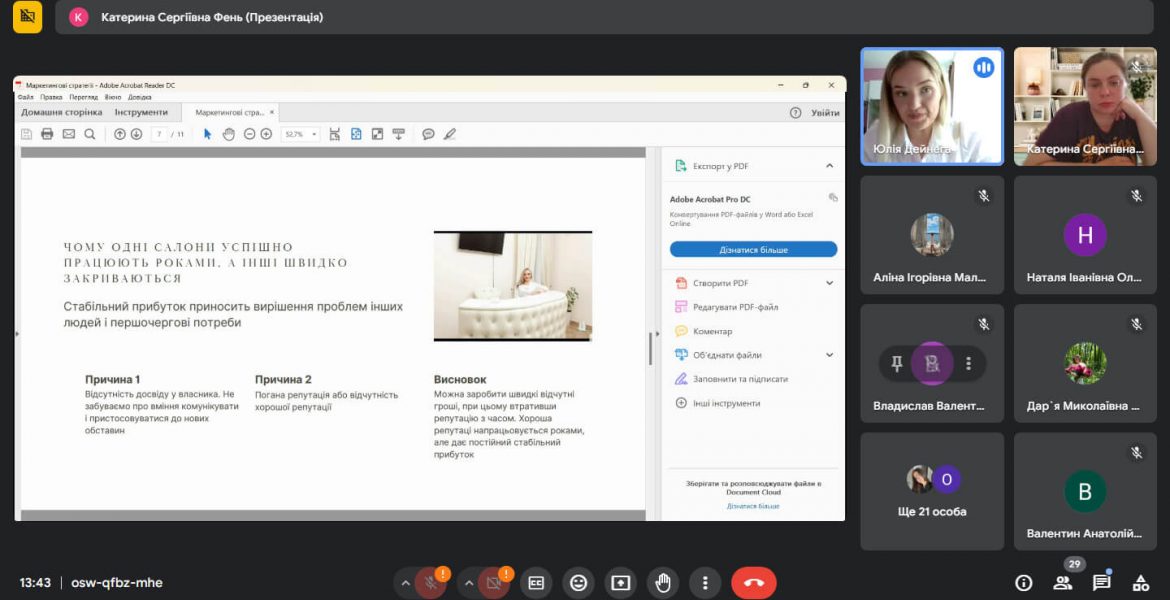The height and width of the screenshot is (600, 1170).
Task: Click the Present now screen share button
Action: (x=621, y=583)
